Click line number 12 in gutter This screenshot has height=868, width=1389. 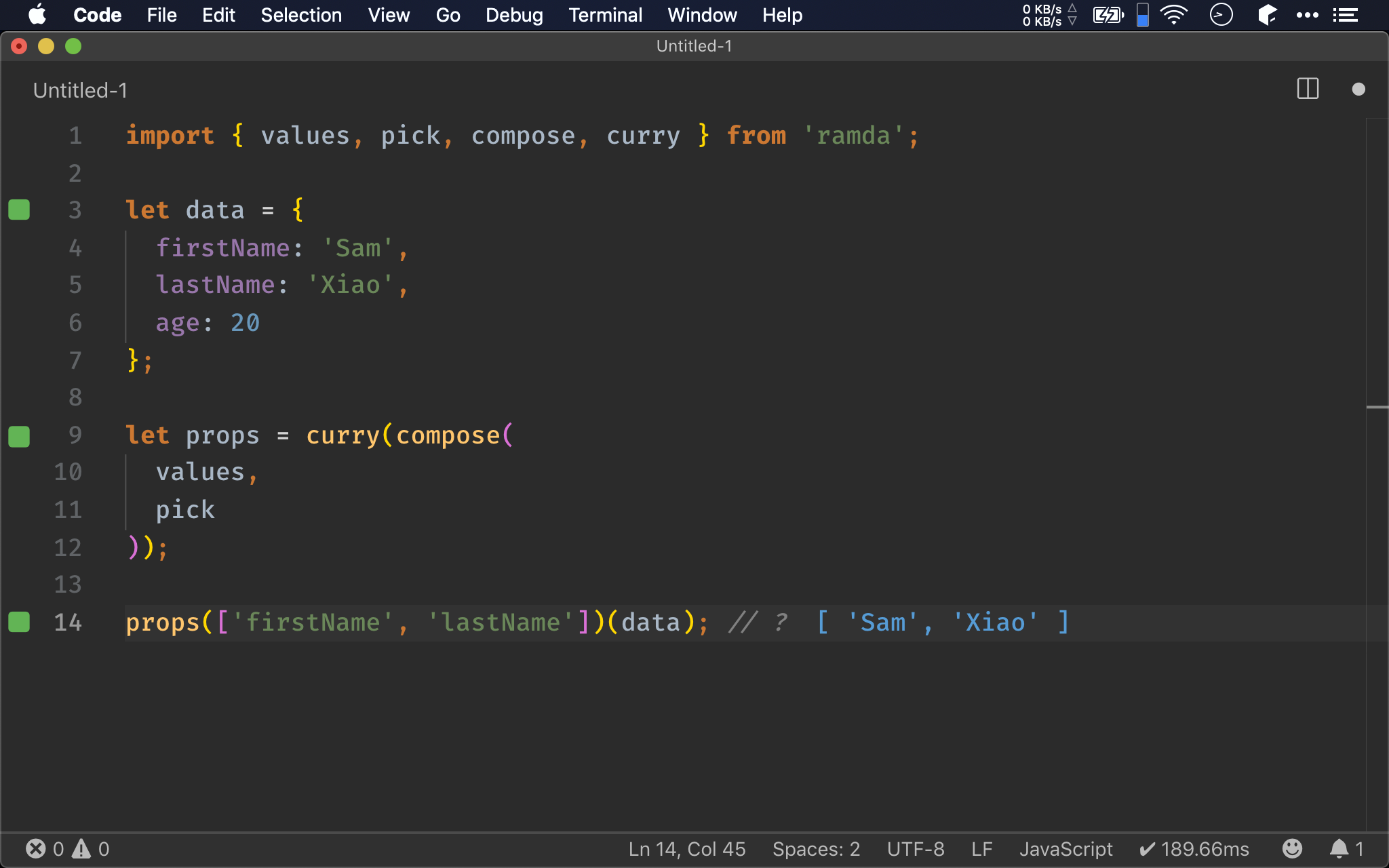click(68, 547)
